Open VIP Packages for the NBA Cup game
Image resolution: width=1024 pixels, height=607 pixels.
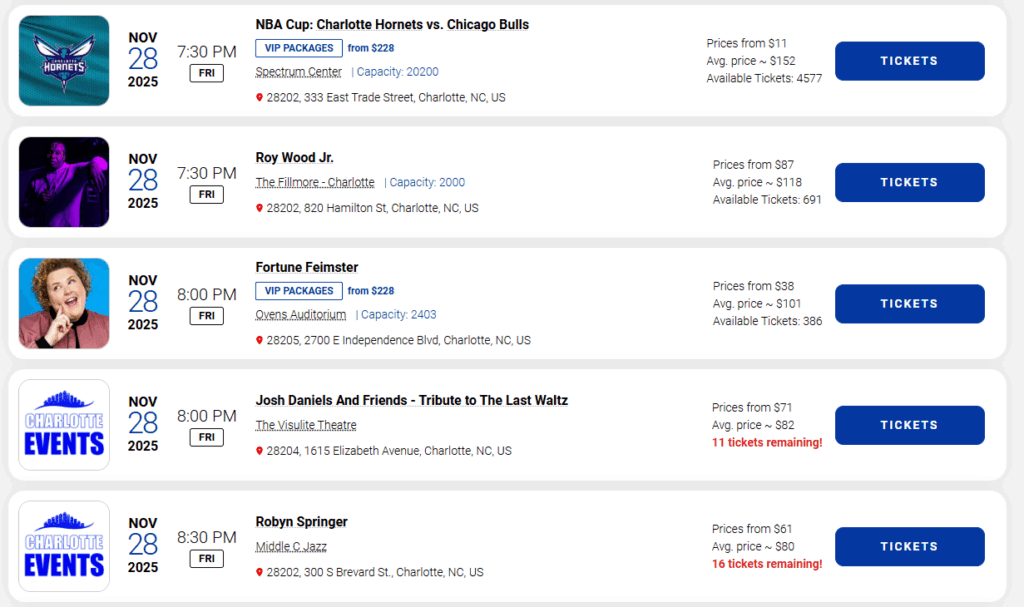(298, 48)
